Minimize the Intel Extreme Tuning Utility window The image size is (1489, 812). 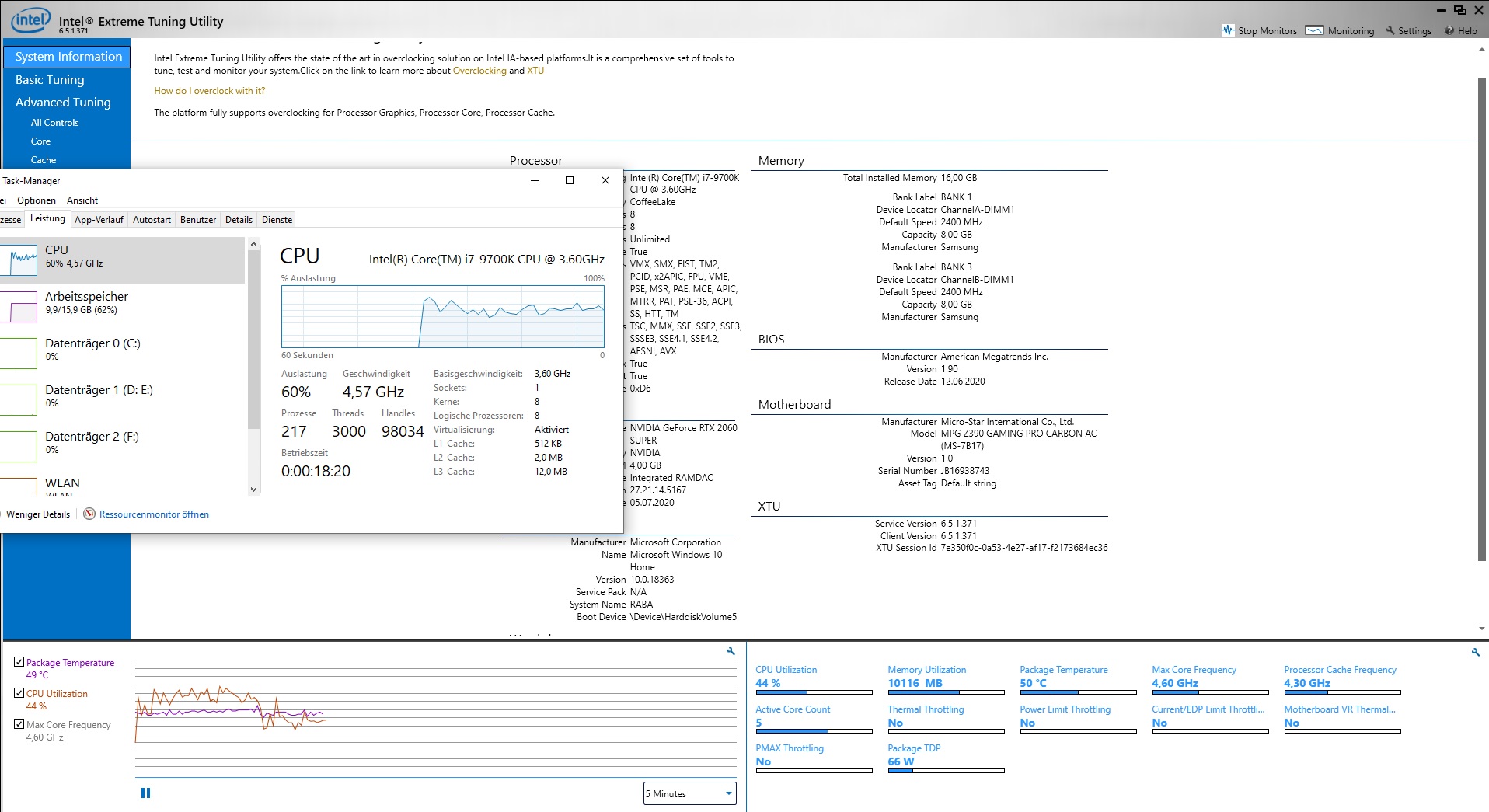click(x=1441, y=10)
